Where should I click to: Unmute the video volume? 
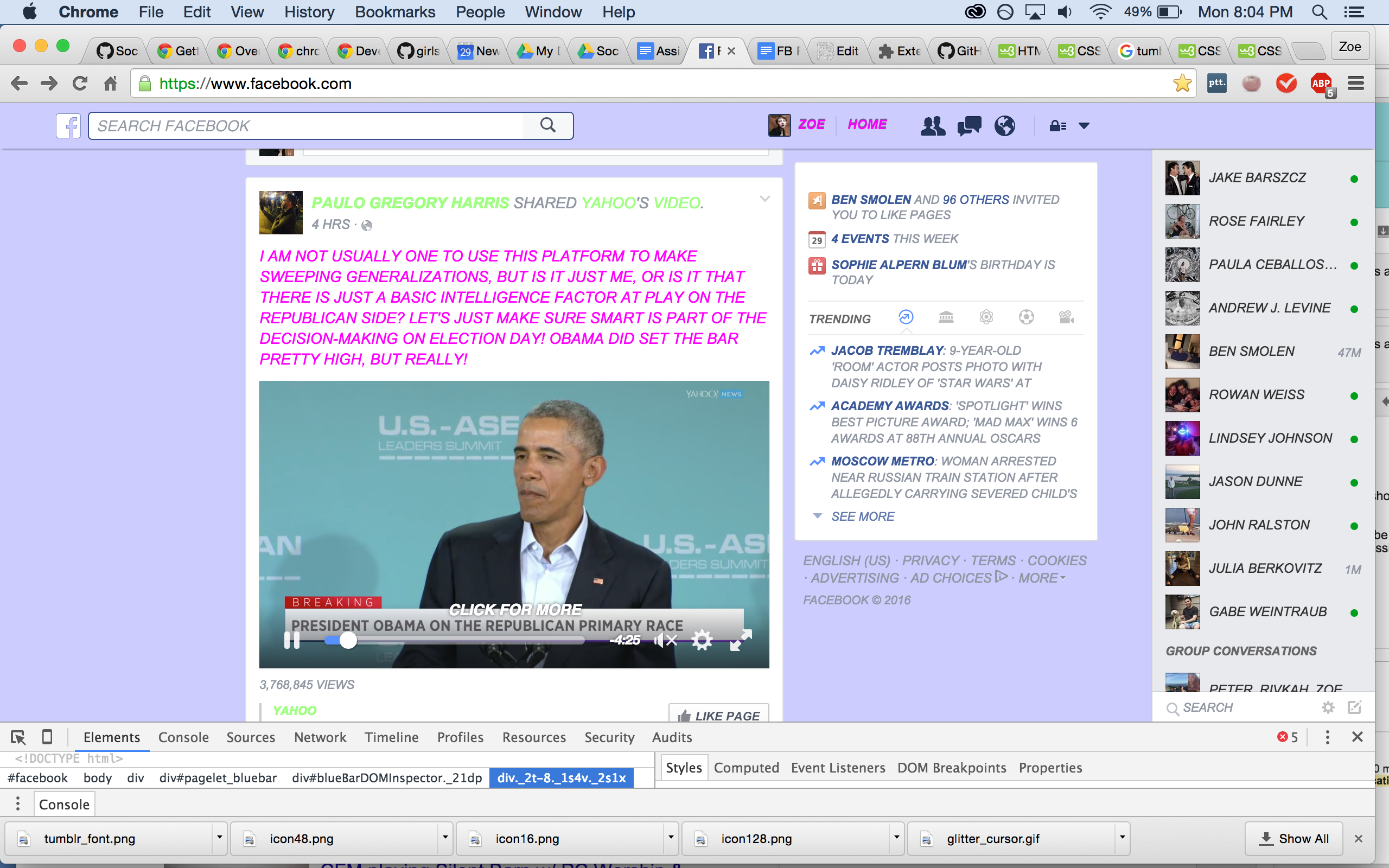click(x=665, y=640)
